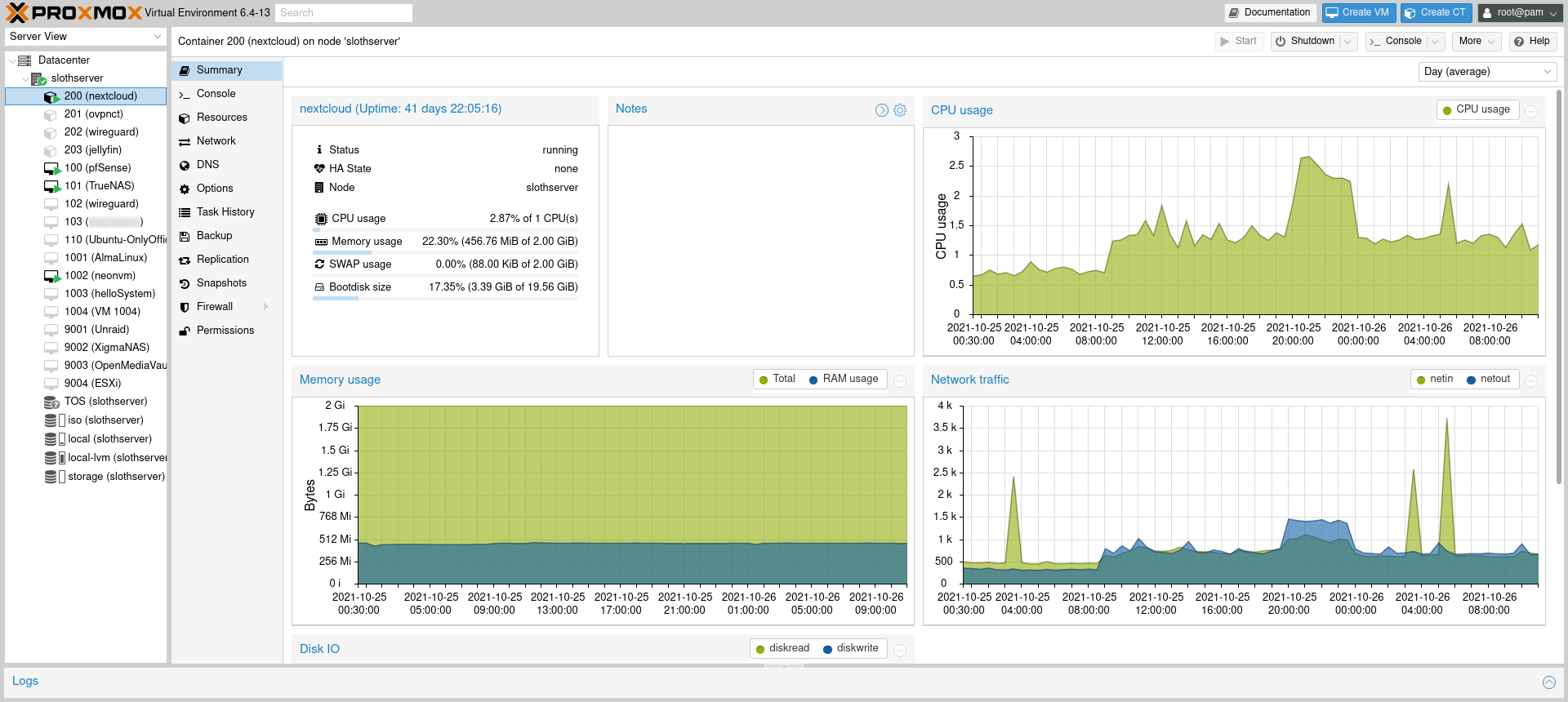The height and width of the screenshot is (702, 1568).
Task: Click the TrueNAS VM running icon
Action: [51, 186]
